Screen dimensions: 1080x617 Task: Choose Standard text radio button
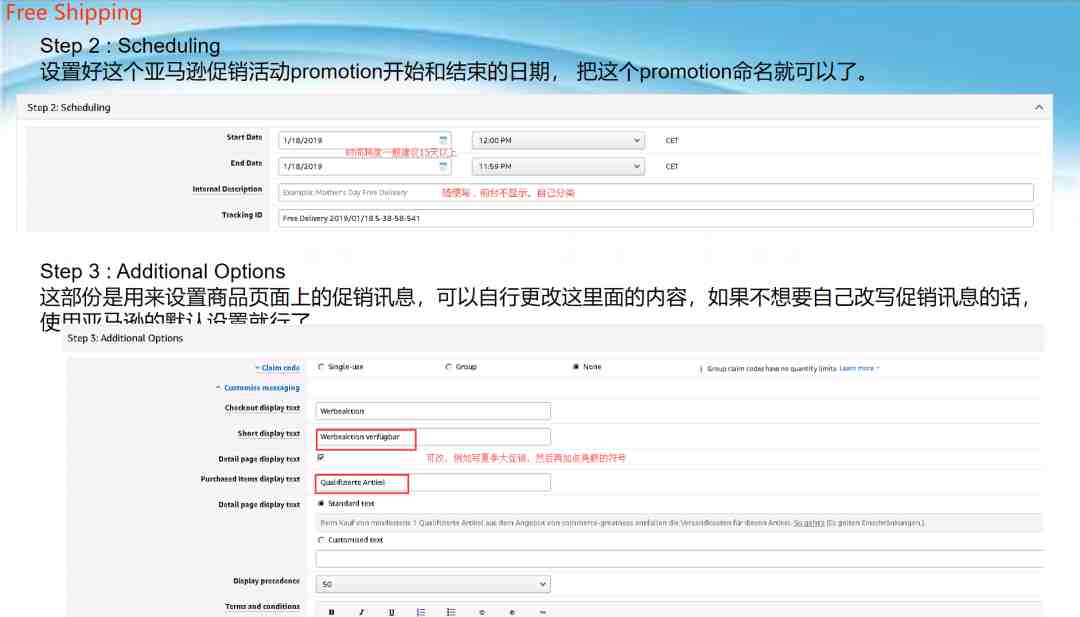(321, 503)
